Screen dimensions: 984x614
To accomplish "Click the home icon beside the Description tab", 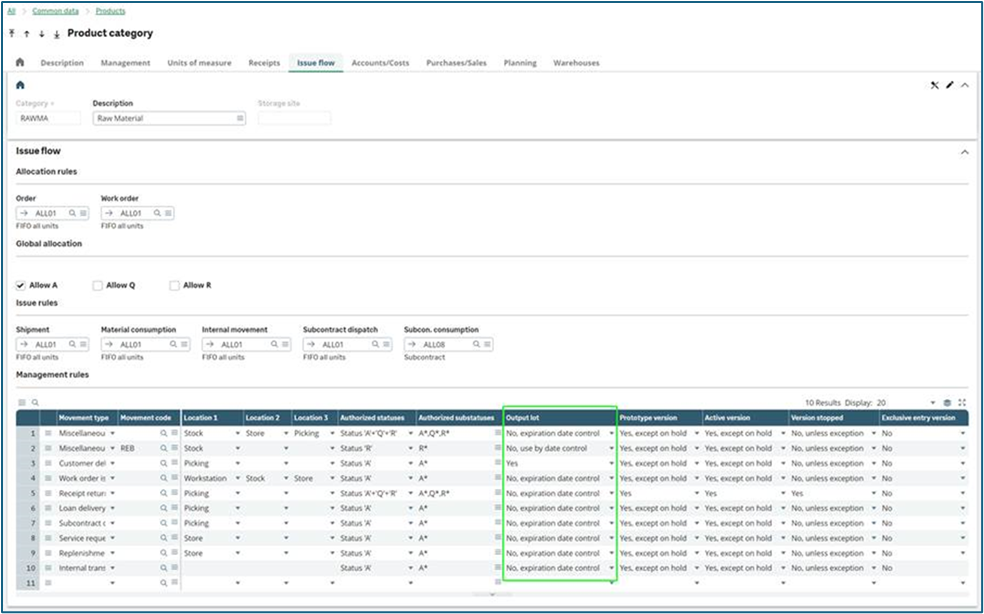I will pos(20,63).
